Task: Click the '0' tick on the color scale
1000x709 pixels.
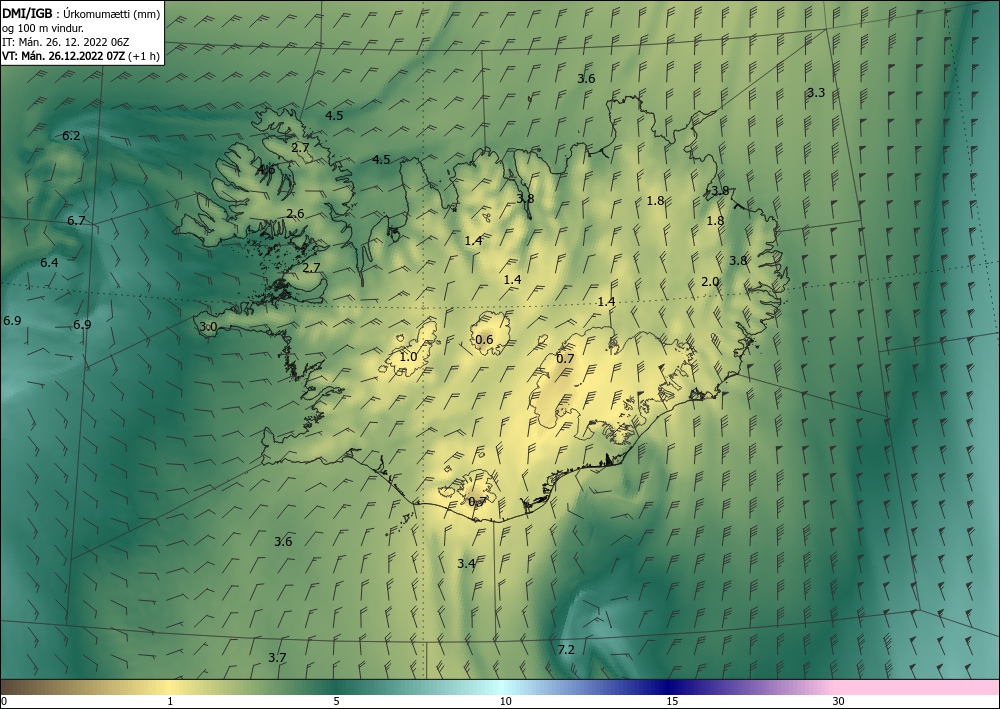Action: point(4,701)
